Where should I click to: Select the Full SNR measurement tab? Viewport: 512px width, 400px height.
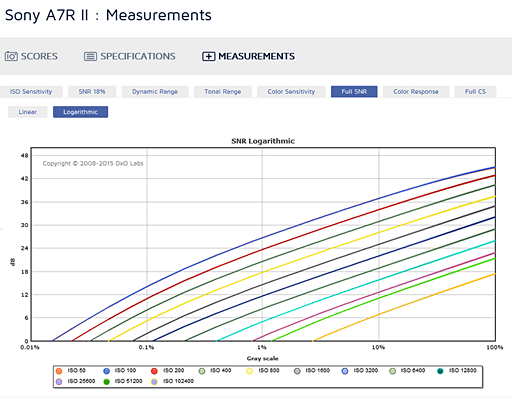(x=354, y=92)
